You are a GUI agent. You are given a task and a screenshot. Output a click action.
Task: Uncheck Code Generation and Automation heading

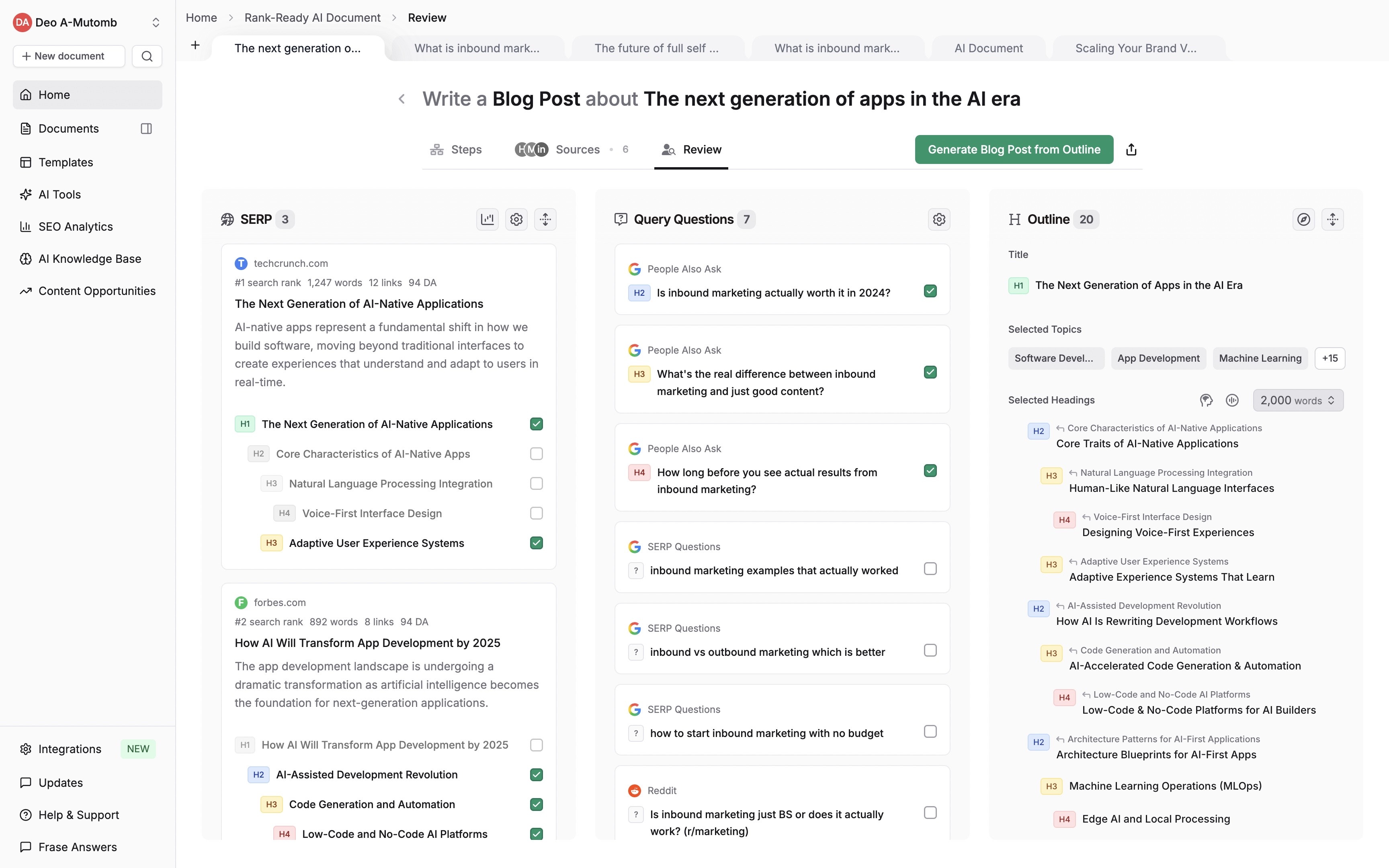tap(536, 804)
